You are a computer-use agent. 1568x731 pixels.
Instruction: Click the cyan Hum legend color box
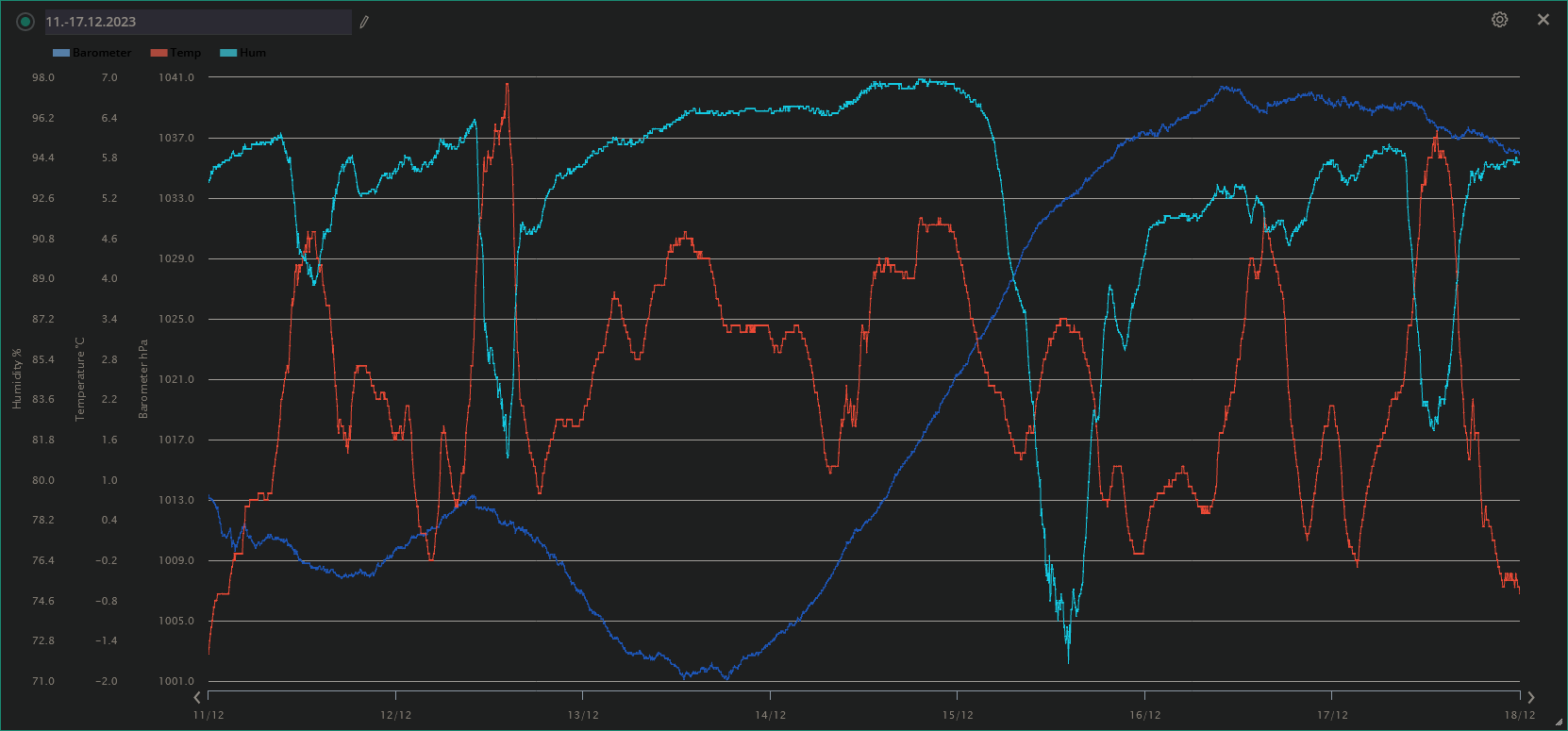(227, 53)
